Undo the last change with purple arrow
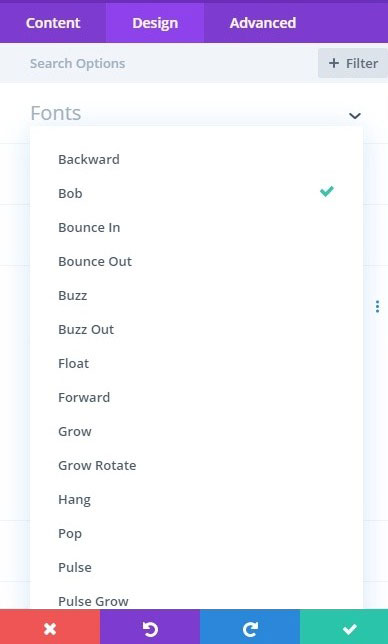 click(150, 628)
